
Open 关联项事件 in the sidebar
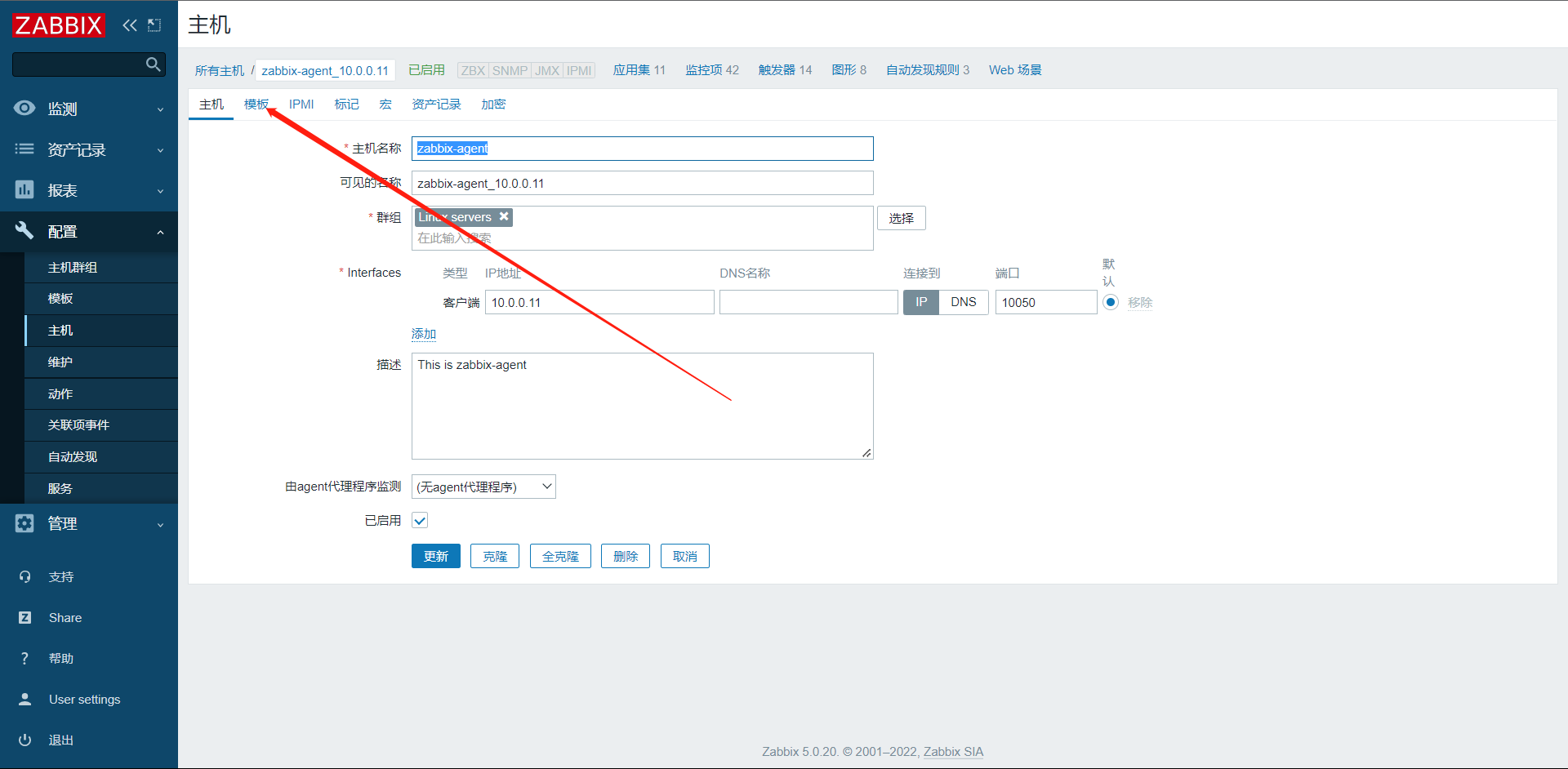click(x=101, y=425)
